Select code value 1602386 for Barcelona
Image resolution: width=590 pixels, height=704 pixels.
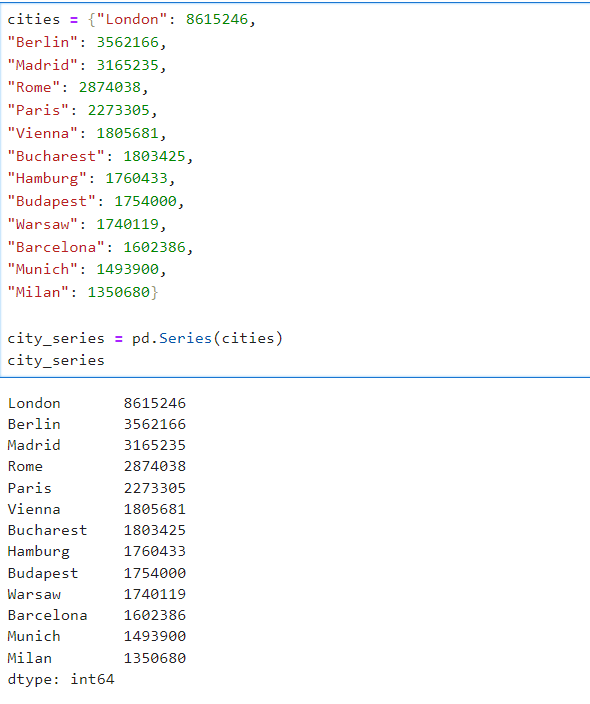click(154, 247)
